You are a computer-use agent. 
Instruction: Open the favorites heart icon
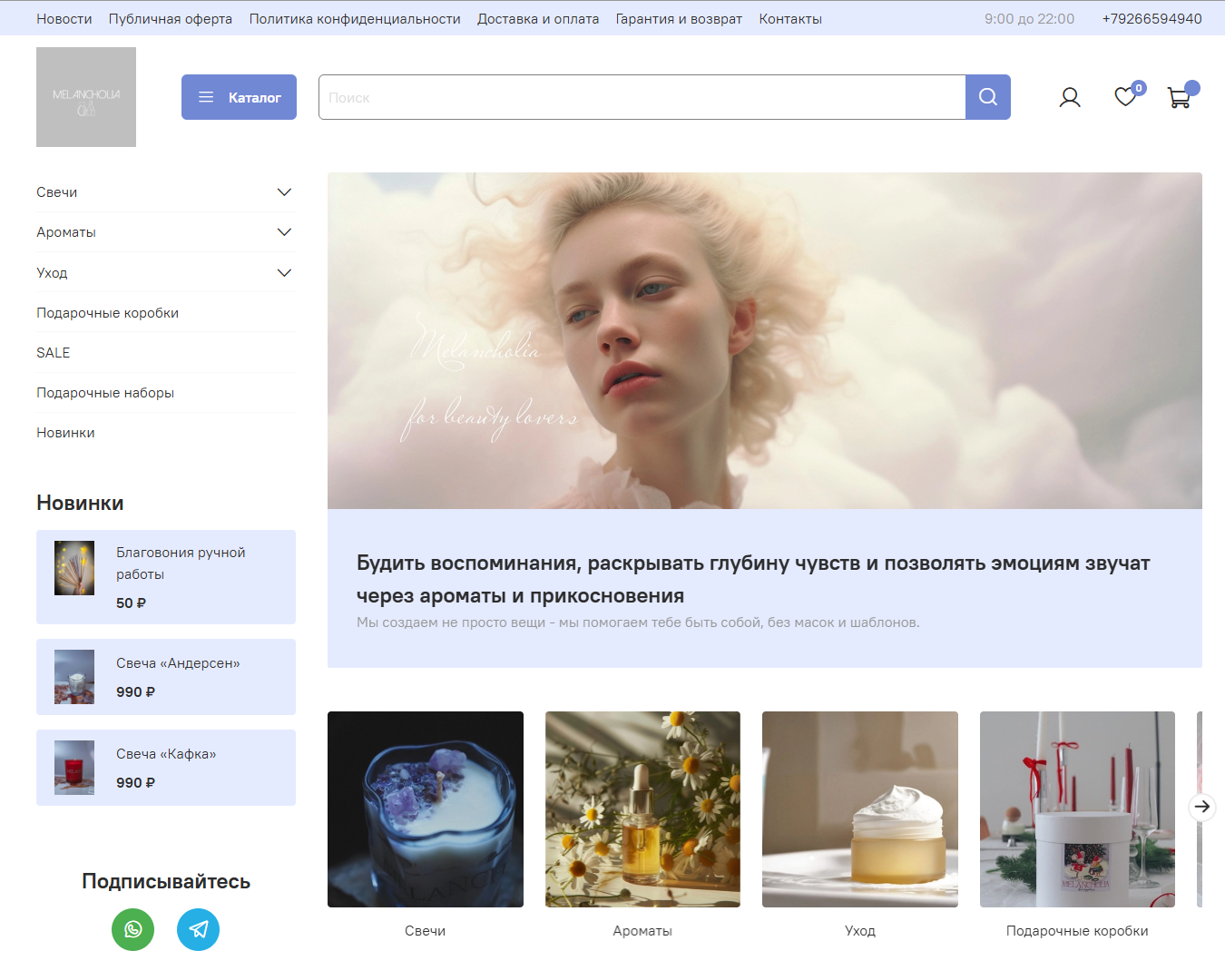(1126, 96)
